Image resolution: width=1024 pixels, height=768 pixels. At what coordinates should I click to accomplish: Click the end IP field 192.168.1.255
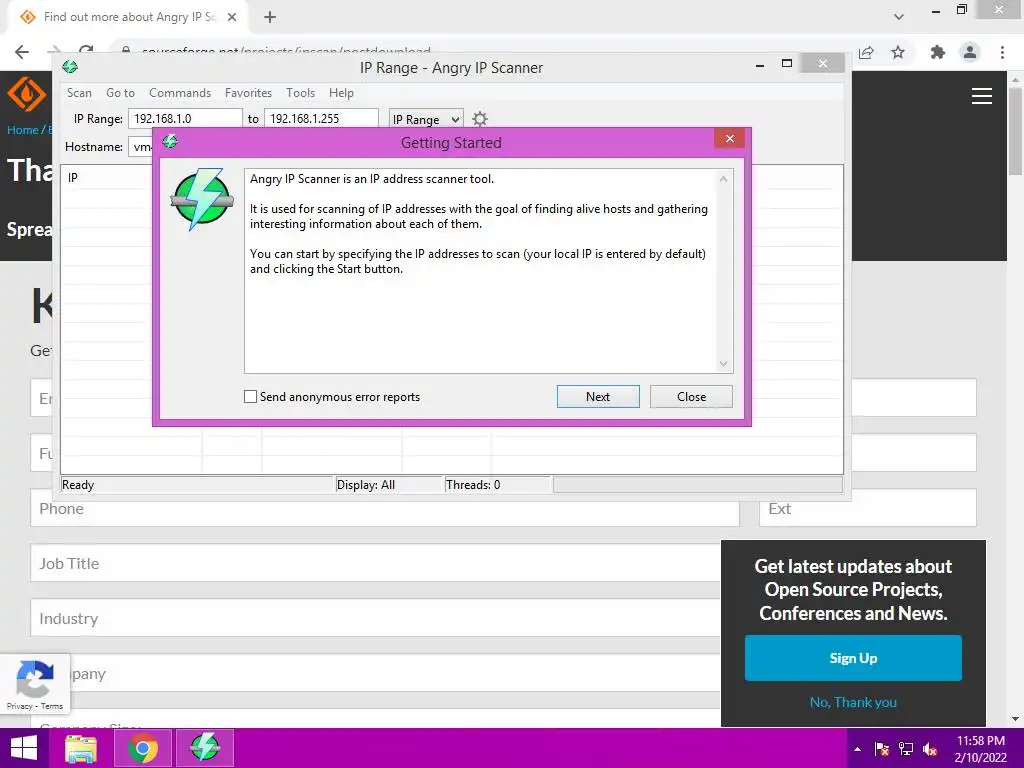pyautogui.click(x=321, y=119)
